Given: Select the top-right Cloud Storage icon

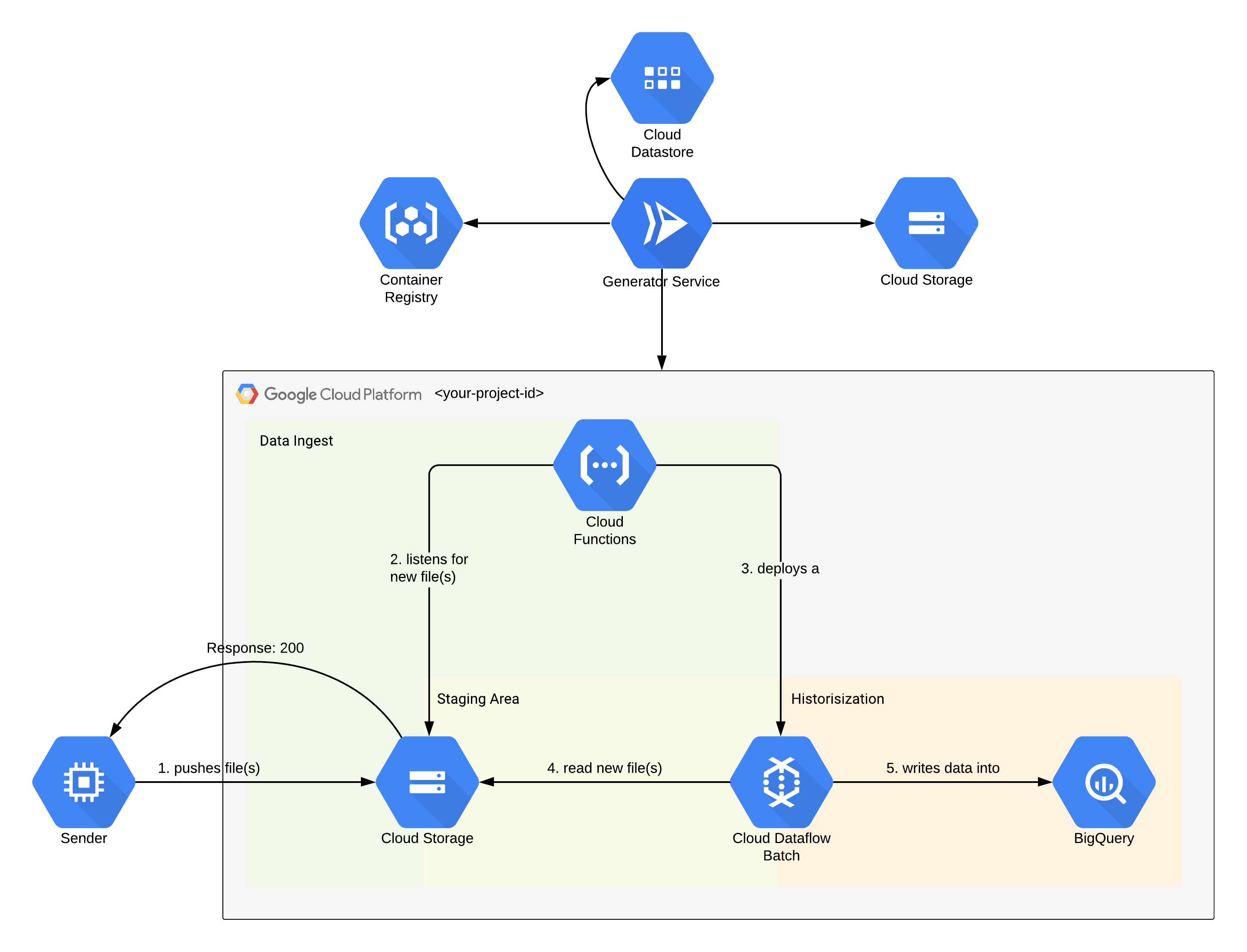Looking at the screenshot, I should [927, 223].
